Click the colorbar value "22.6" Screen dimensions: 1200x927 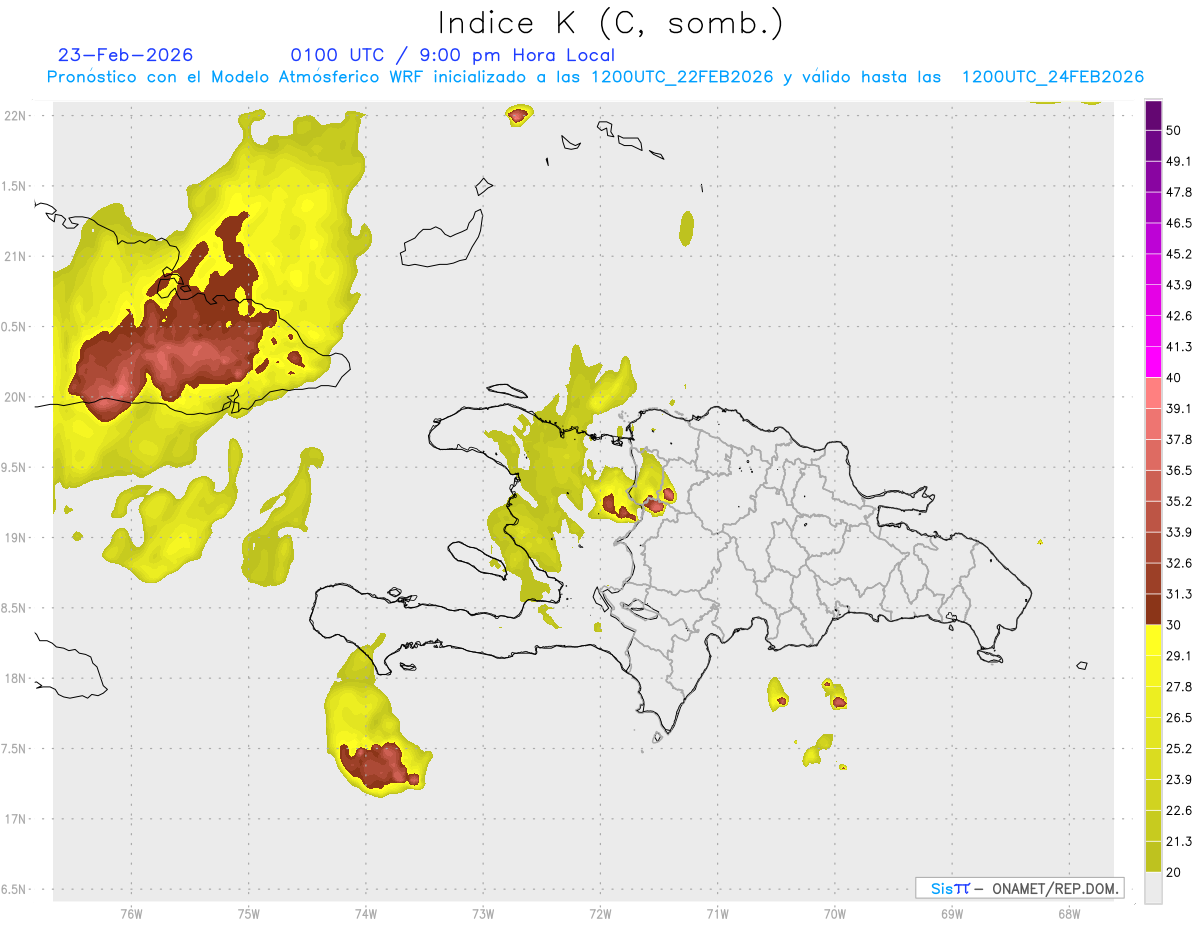pyautogui.click(x=1178, y=810)
